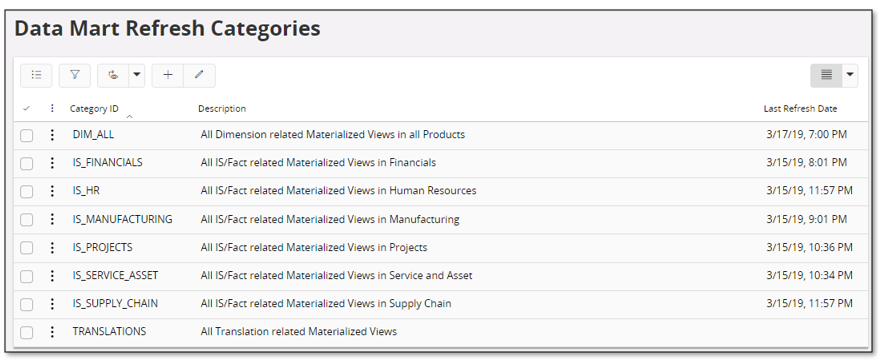Click the select-all checkmark in table header
This screenshot has height=360, width=878.
point(26,109)
